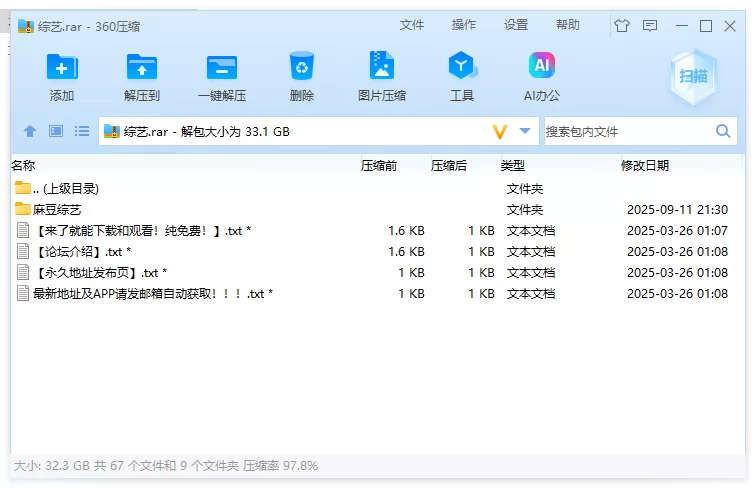Open the 设置 menu
756x488 pixels.
click(x=516, y=25)
